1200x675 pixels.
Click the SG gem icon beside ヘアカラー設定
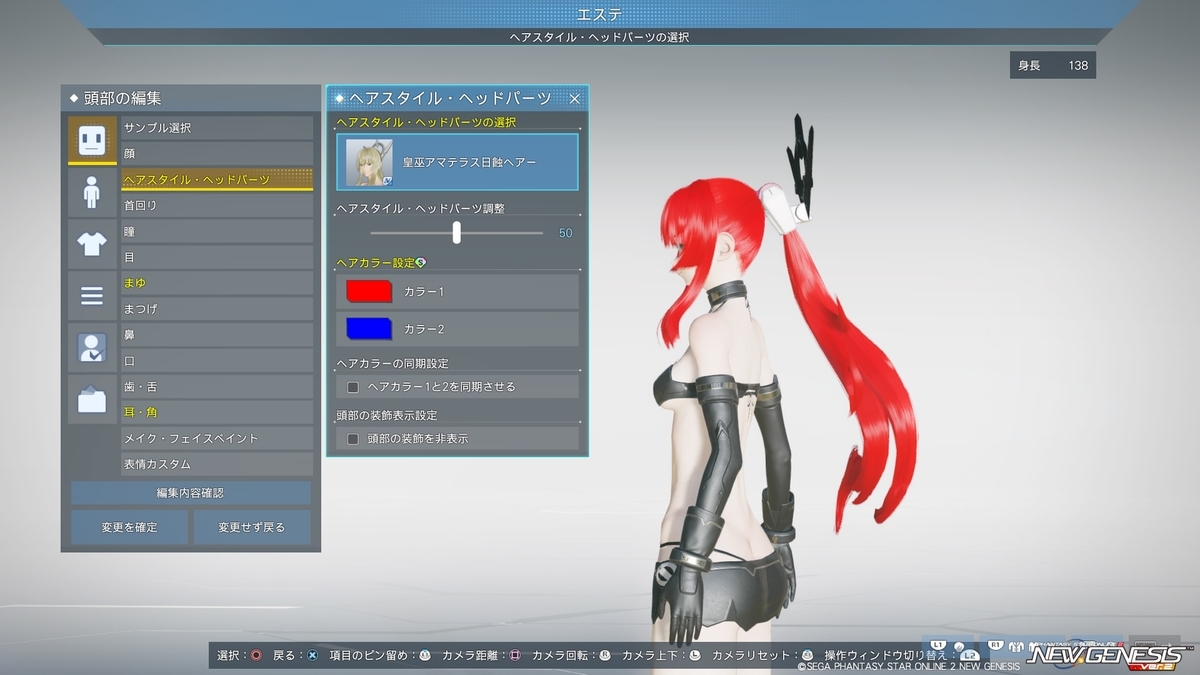coord(421,262)
